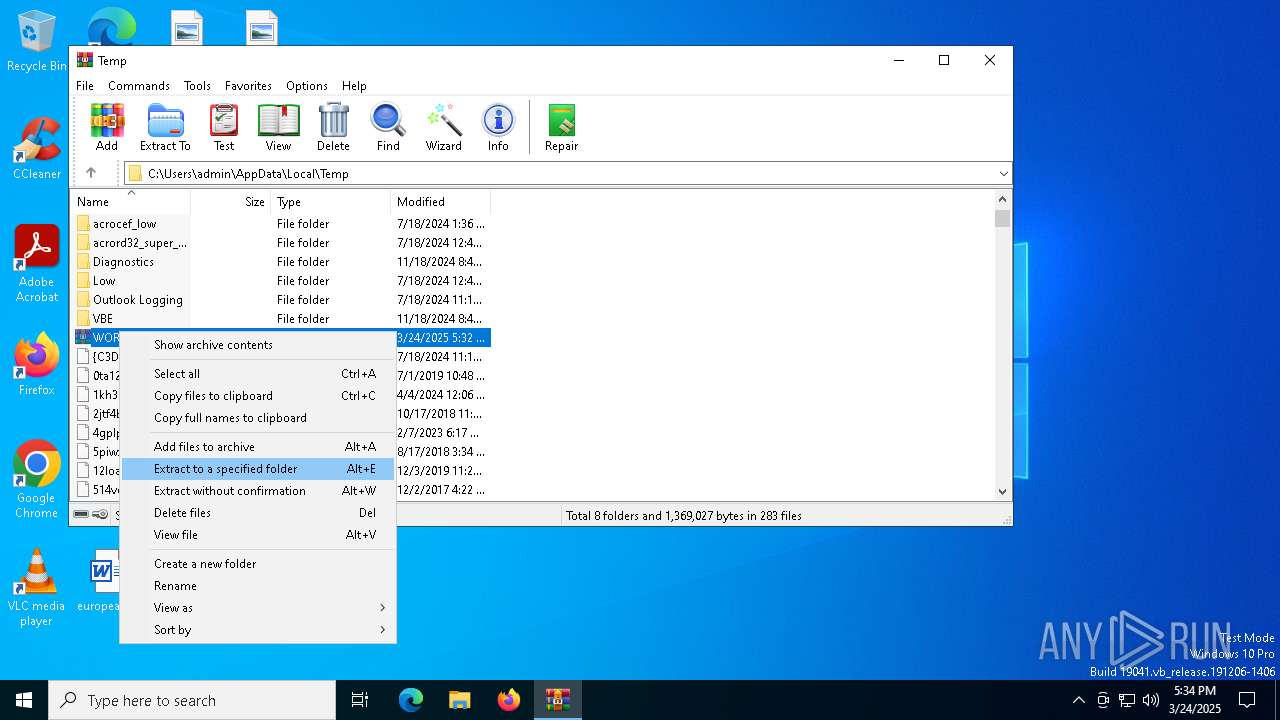
Task: Choose Copy files to clipboard
Action: click(258, 396)
